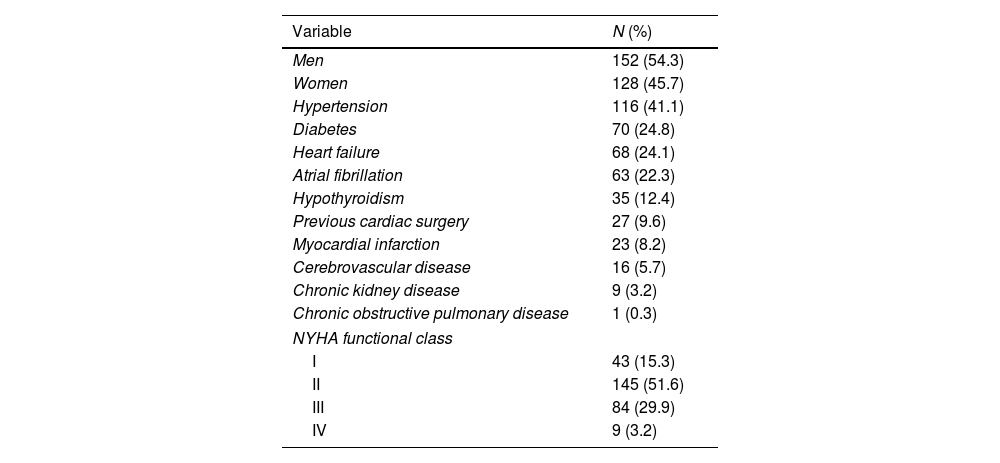
Task: Click the NYHA class III row label
Action: click(x=318, y=407)
